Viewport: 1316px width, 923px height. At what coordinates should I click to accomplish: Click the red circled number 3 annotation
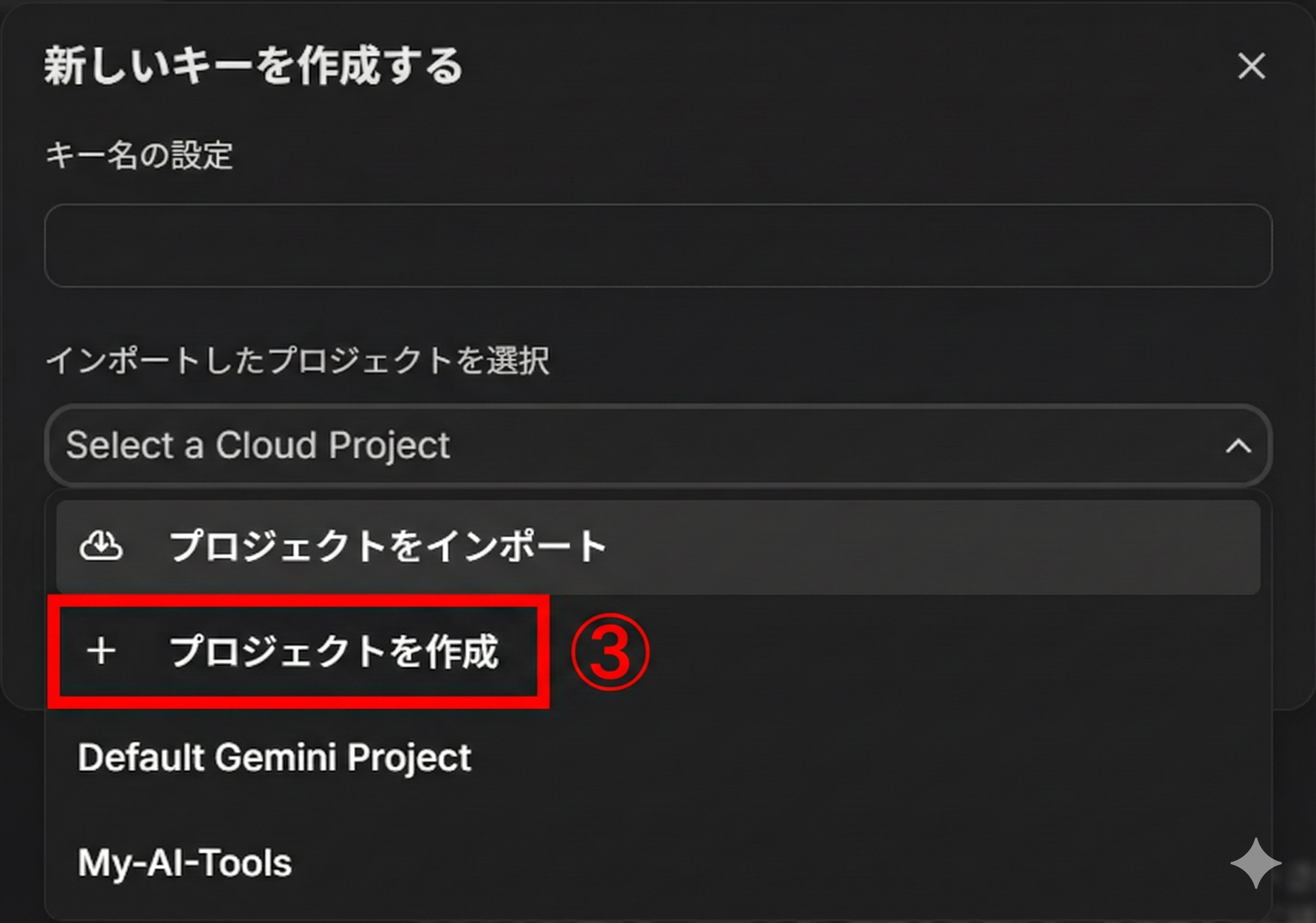coord(610,652)
